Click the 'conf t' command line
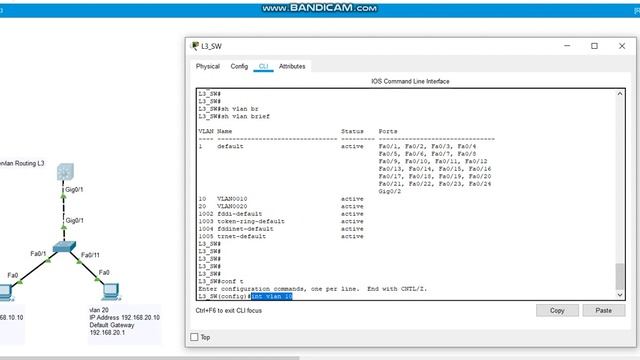The height and width of the screenshot is (360, 640). (x=221, y=281)
